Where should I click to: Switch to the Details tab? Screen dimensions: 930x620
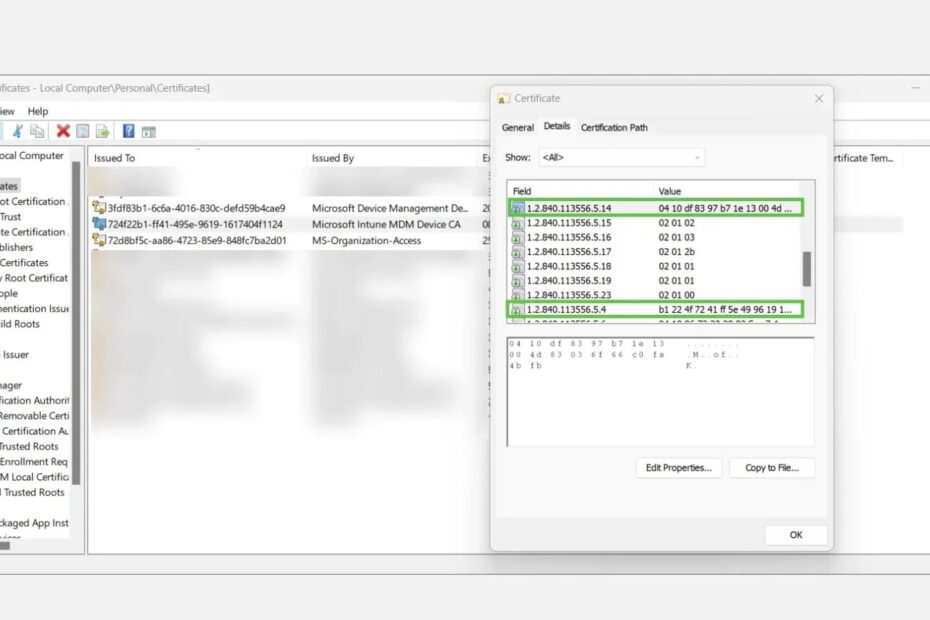pos(557,126)
